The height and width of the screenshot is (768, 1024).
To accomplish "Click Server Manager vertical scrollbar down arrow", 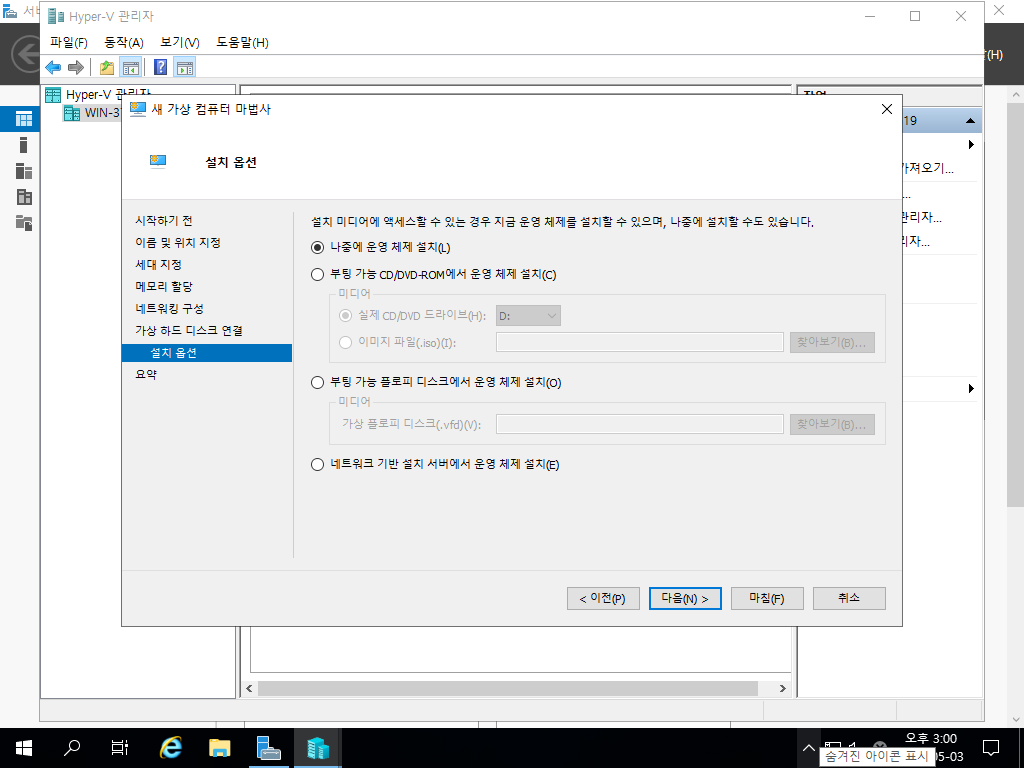I will 1016,720.
